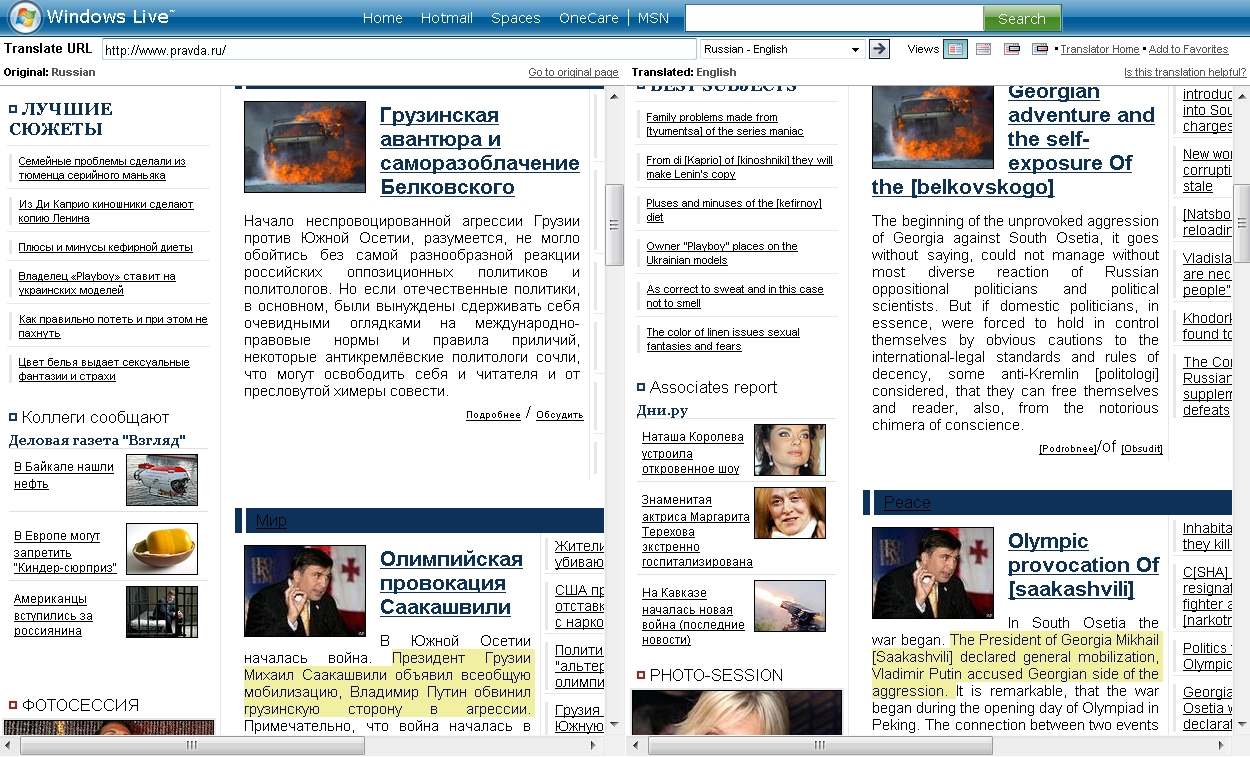This screenshot has width=1250, height=757.
Task: Click 'Is this translation helpful?' link
Action: [x=1184, y=72]
